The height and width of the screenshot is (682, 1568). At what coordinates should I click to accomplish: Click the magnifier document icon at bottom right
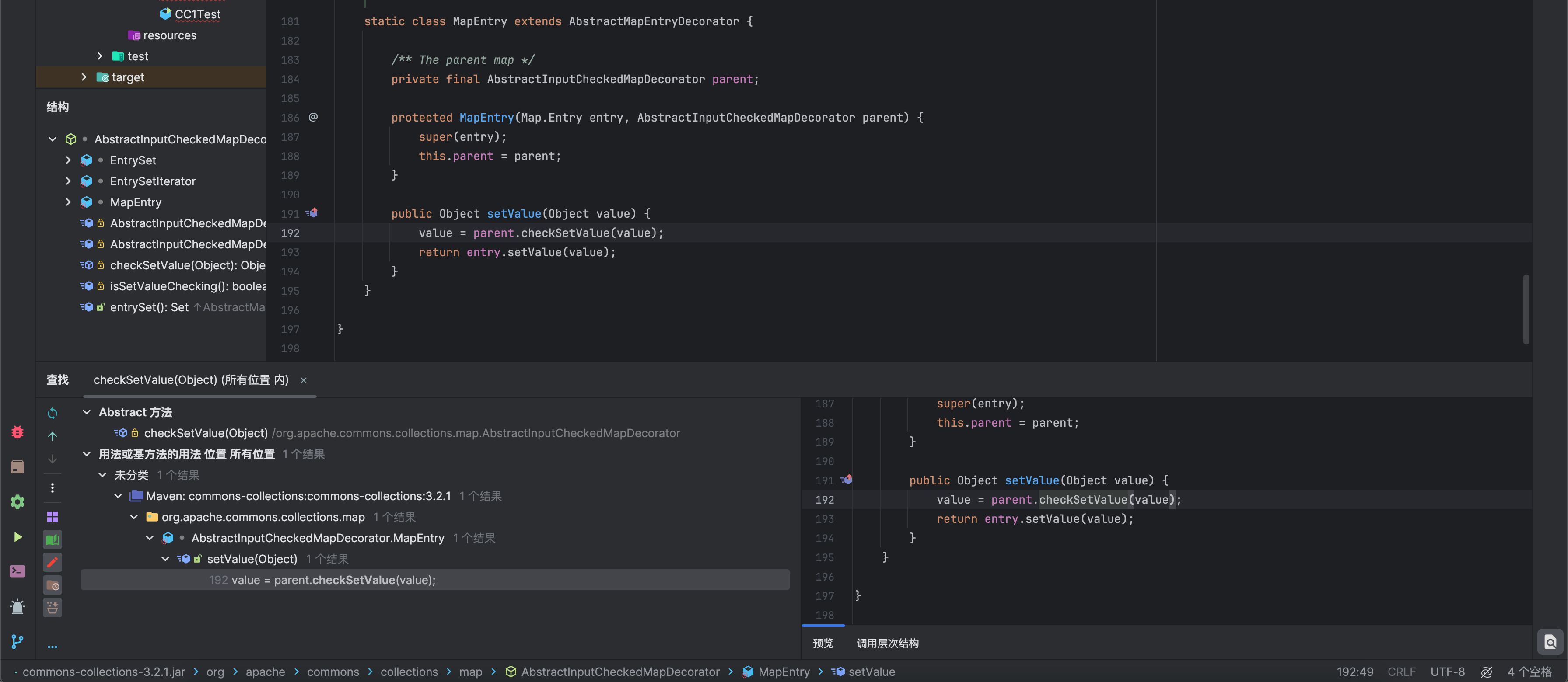pos(1550,642)
